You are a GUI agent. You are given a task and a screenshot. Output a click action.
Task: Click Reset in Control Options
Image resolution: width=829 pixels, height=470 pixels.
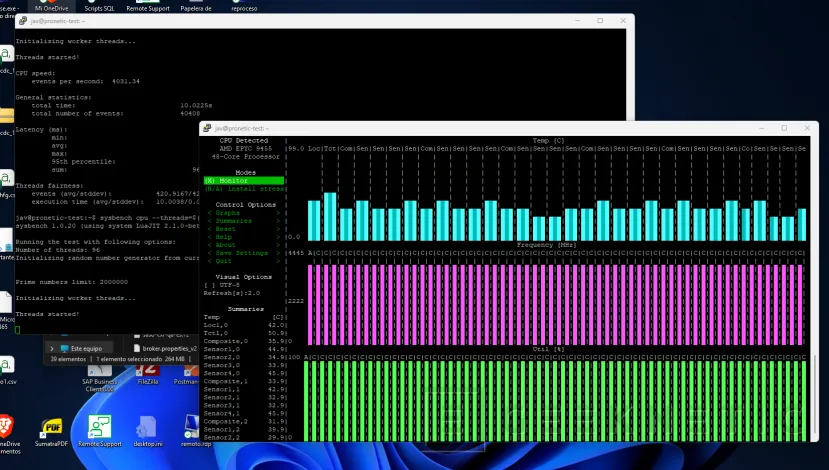pyautogui.click(x=244, y=229)
